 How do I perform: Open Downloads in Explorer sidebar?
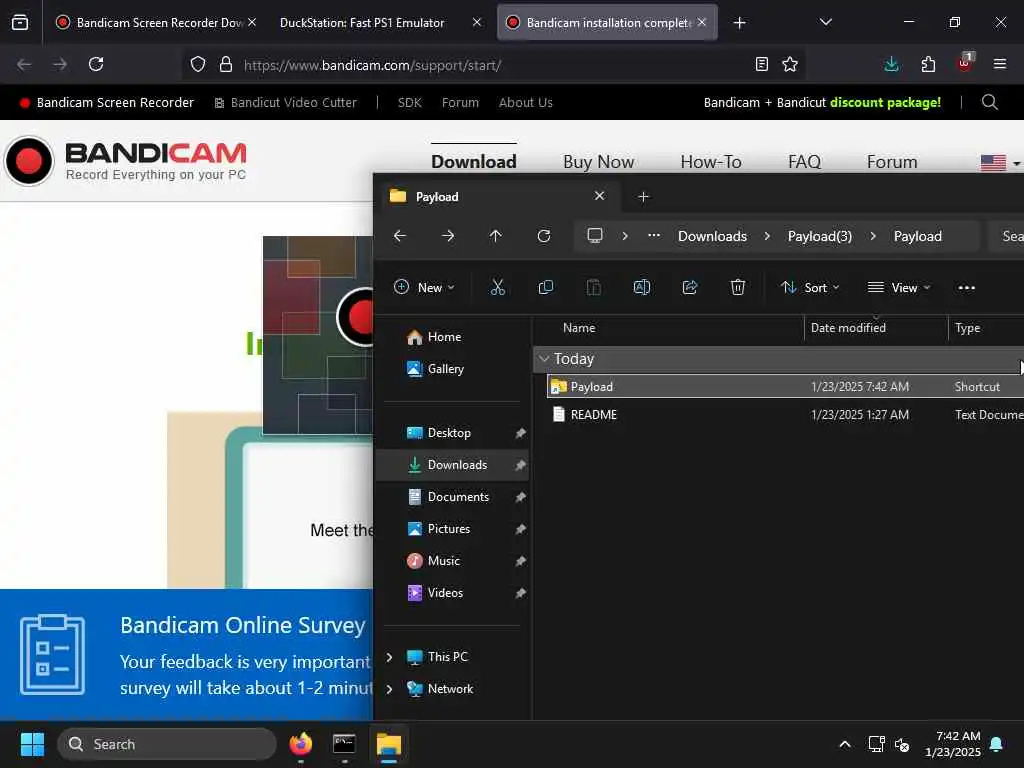pyautogui.click(x=452, y=465)
